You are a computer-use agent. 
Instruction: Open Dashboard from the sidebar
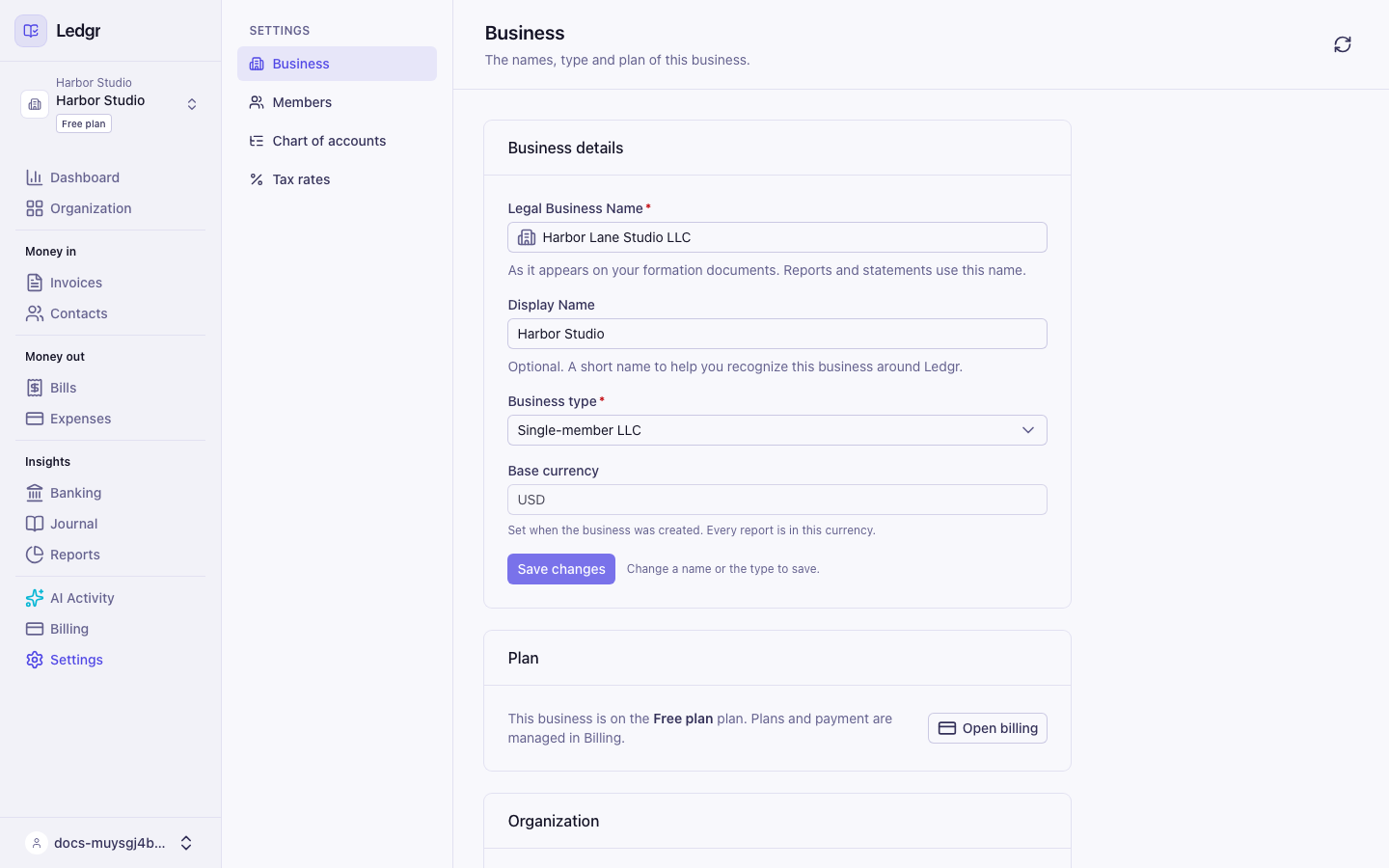coord(110,177)
